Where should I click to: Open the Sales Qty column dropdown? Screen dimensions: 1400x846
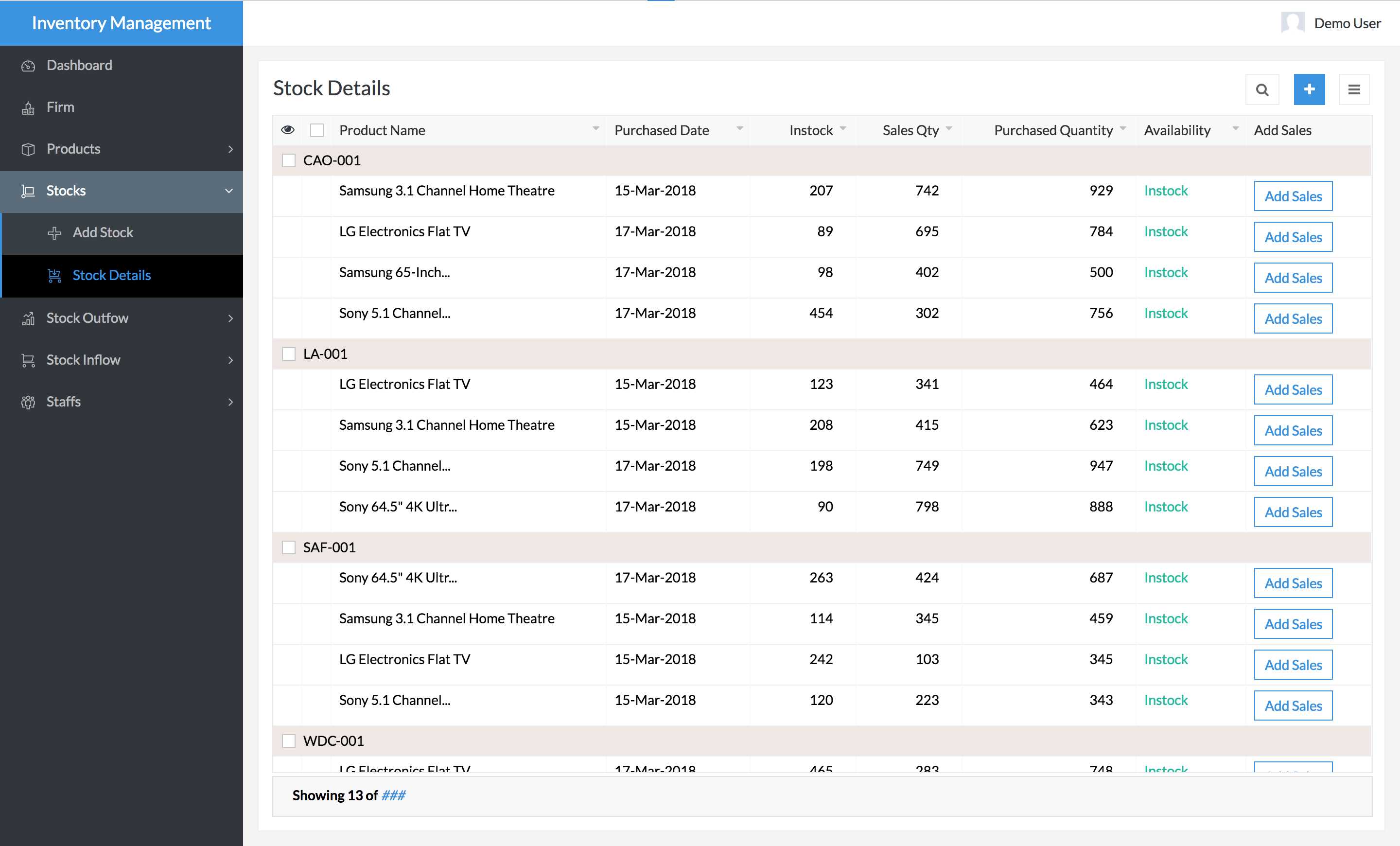(x=949, y=129)
